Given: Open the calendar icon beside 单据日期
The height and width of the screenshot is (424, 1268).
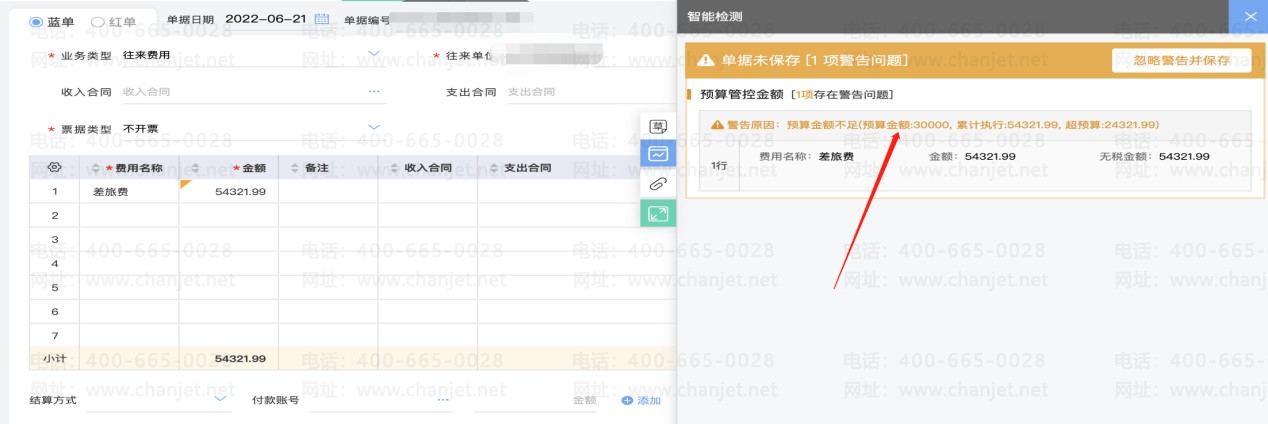Looking at the screenshot, I should [x=321, y=19].
